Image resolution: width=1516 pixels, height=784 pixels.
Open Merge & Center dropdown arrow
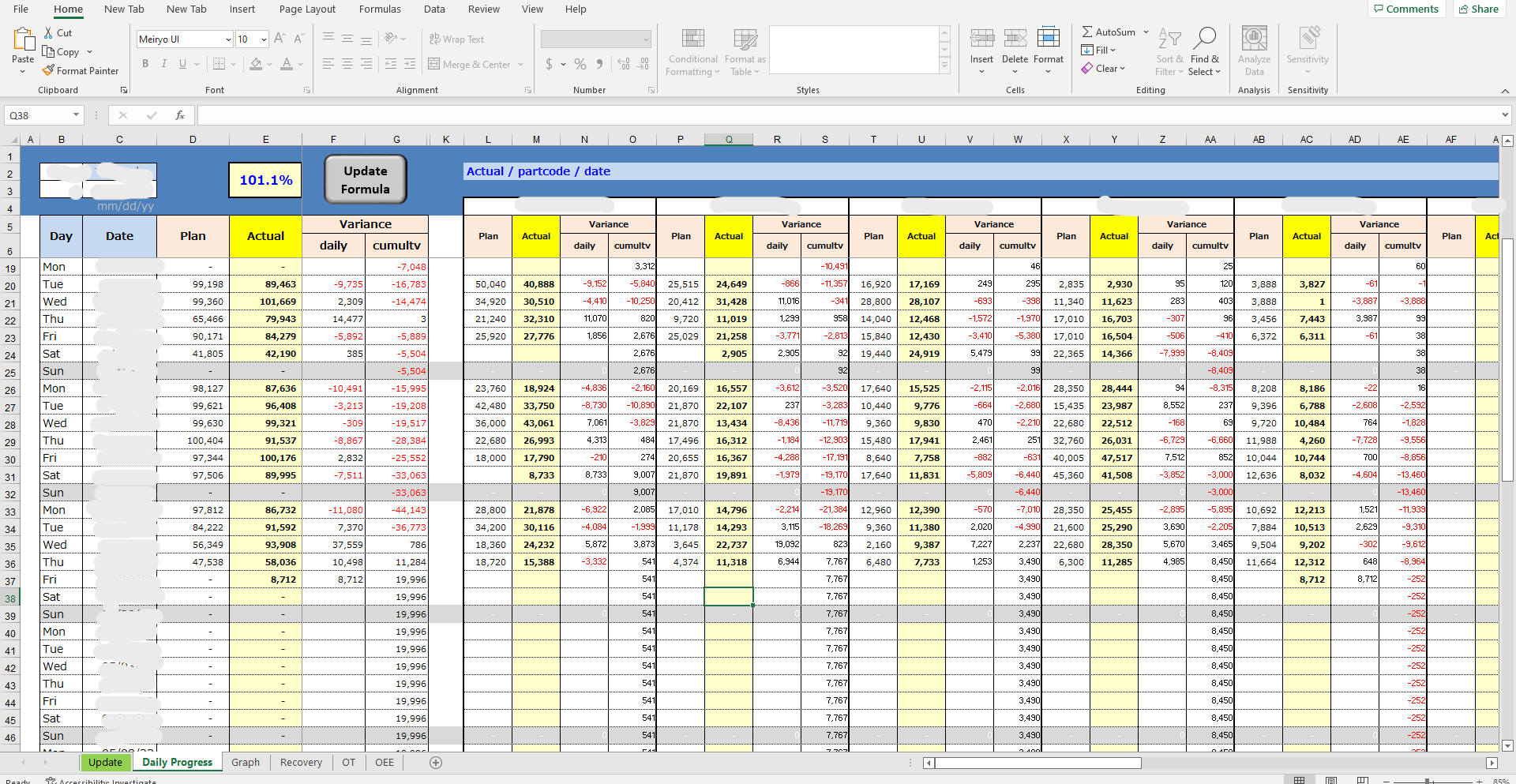(521, 65)
